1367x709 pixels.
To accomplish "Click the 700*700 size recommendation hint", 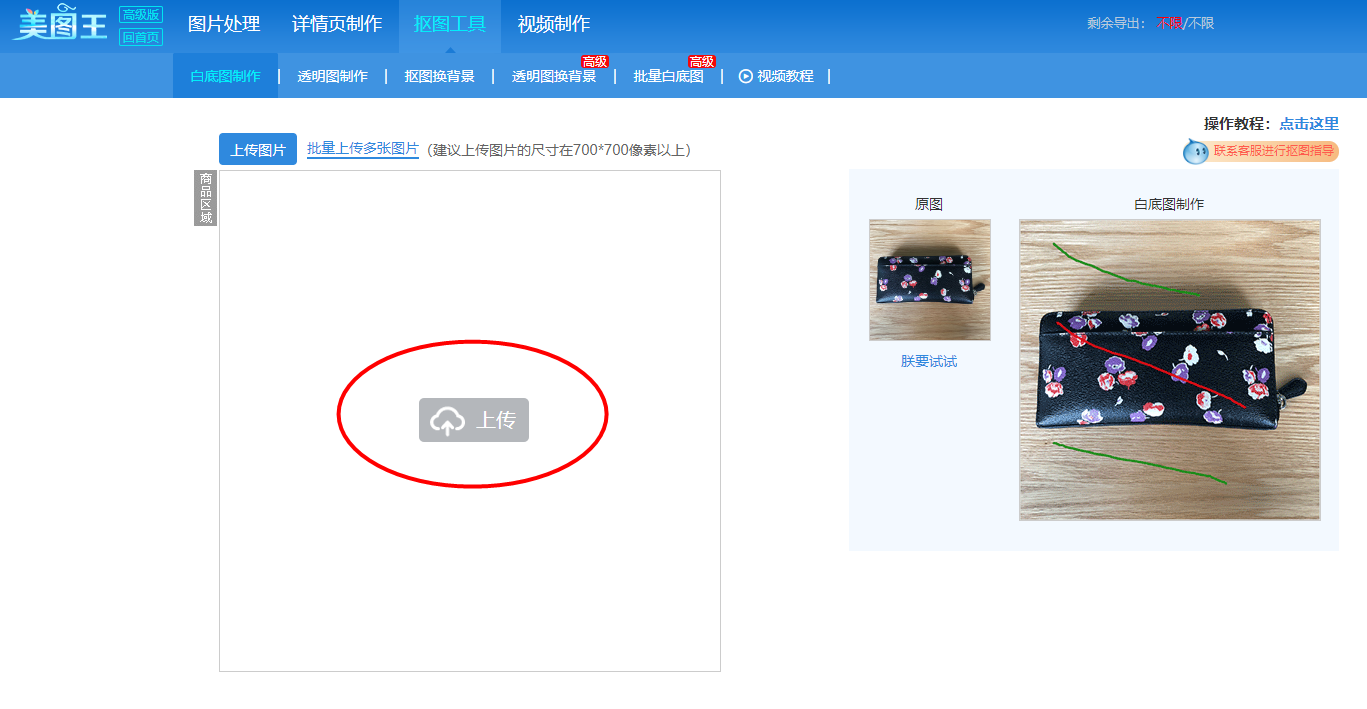I will click(x=559, y=150).
